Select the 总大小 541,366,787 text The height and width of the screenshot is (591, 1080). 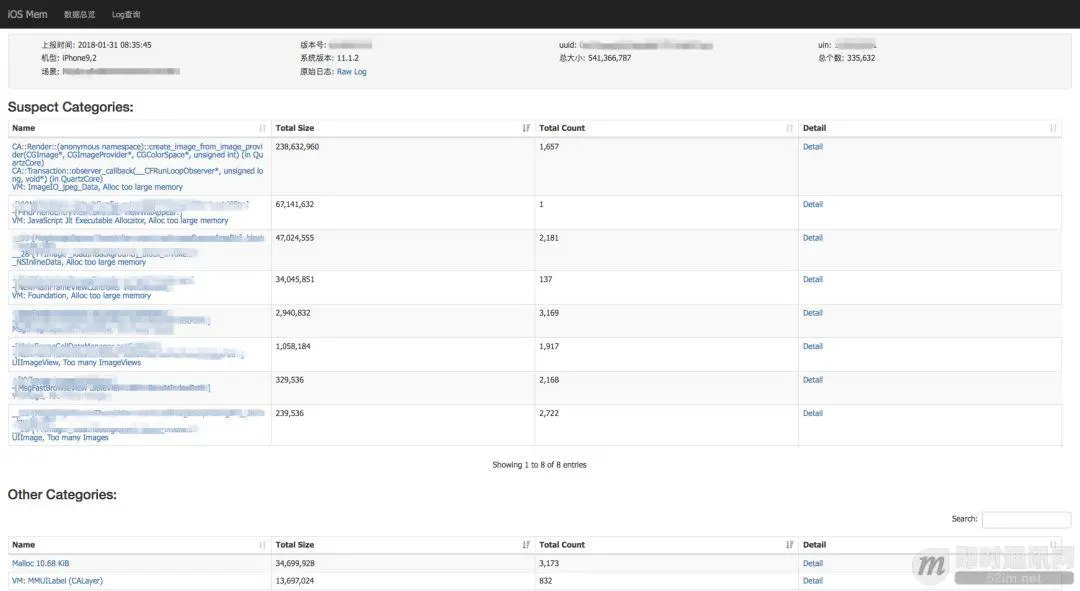point(595,58)
